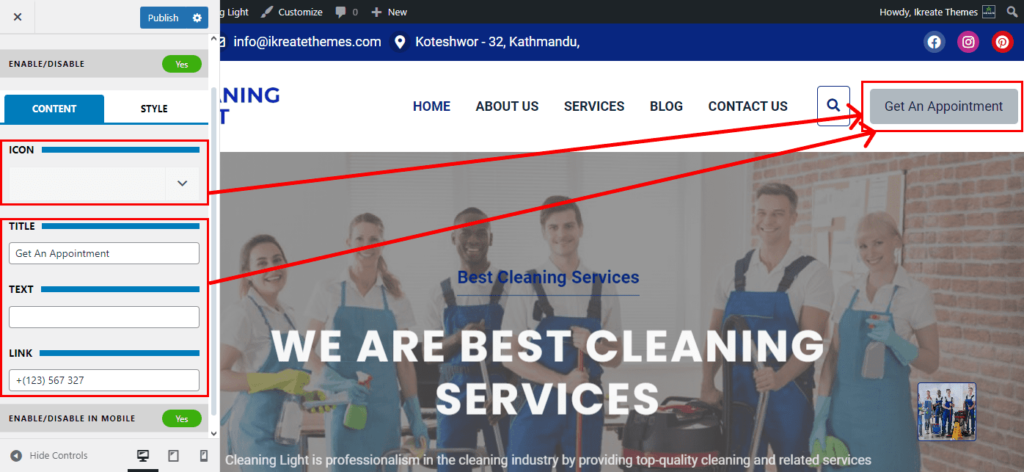Open comments bubble in admin bar

coord(346,12)
